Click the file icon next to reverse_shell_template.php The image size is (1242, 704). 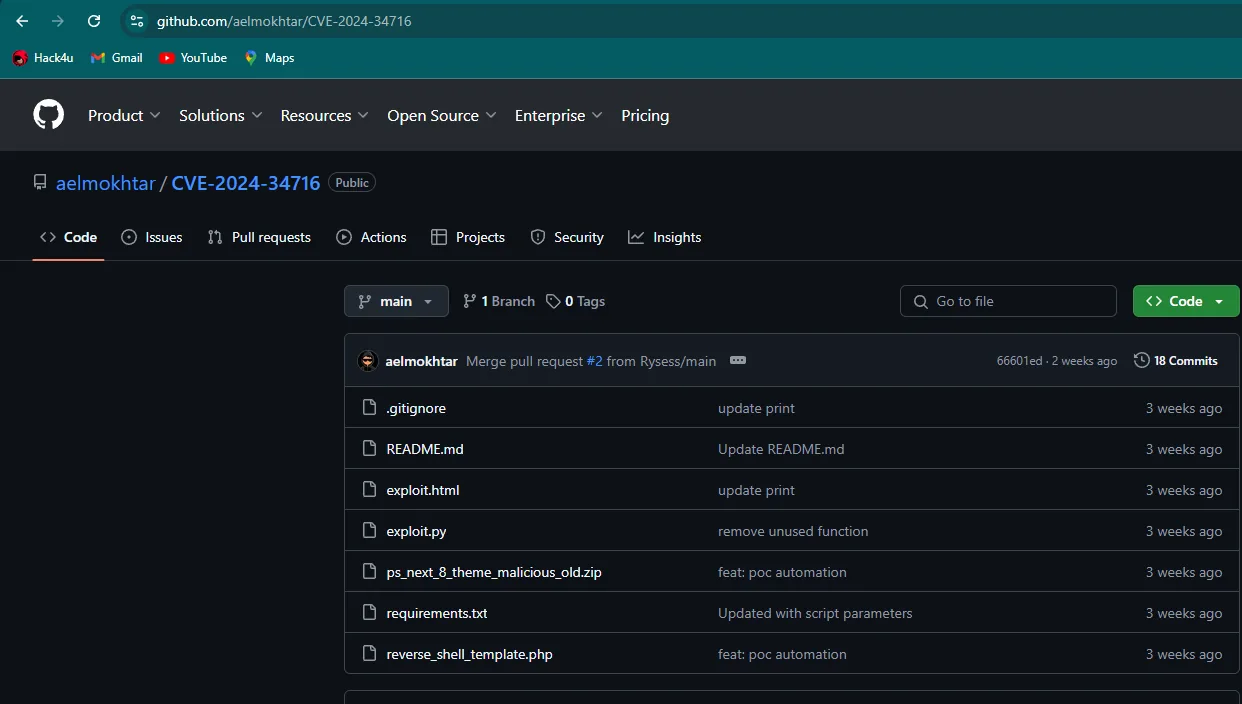(x=369, y=654)
